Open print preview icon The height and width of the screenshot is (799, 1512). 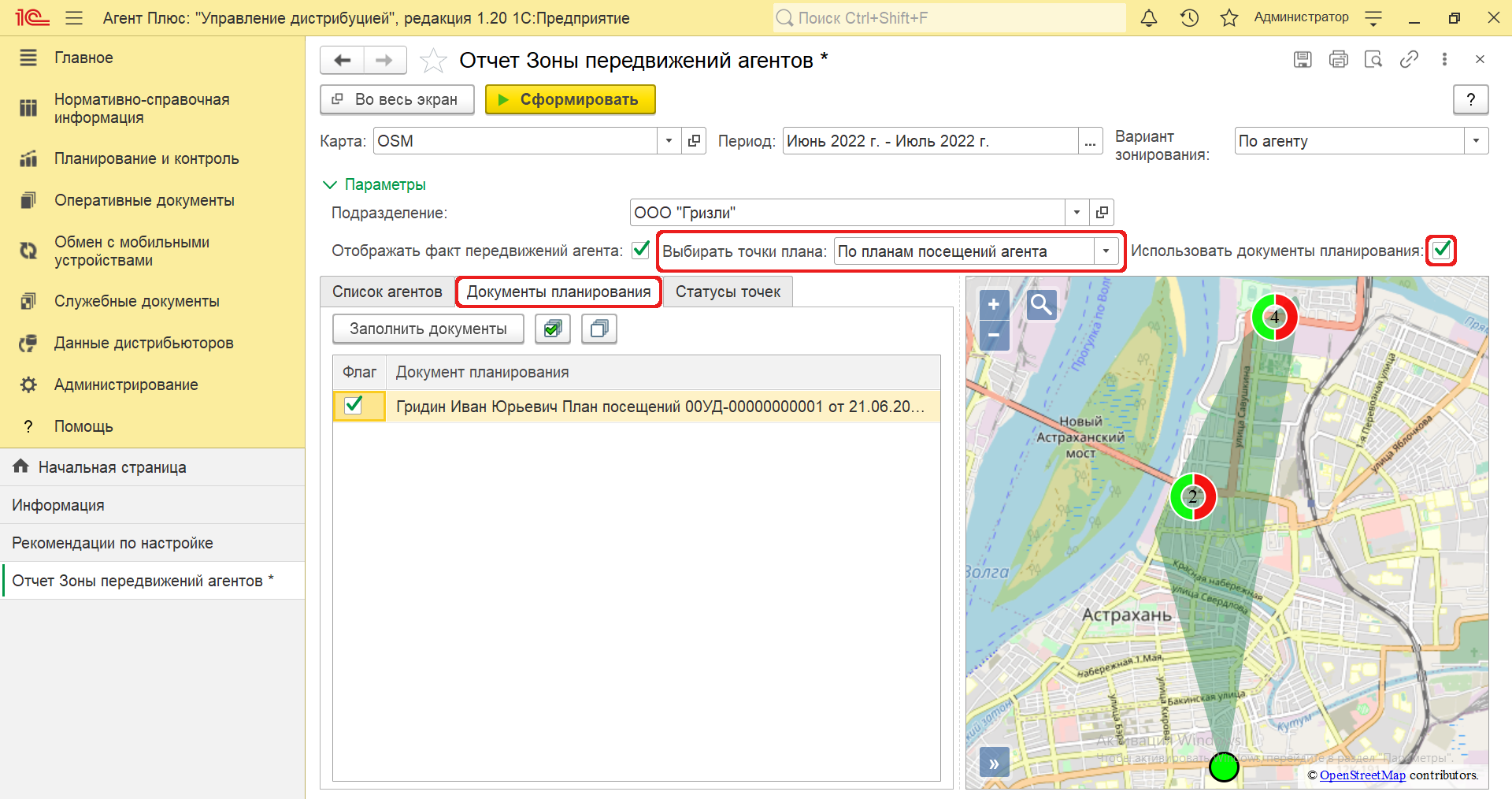[x=1373, y=59]
